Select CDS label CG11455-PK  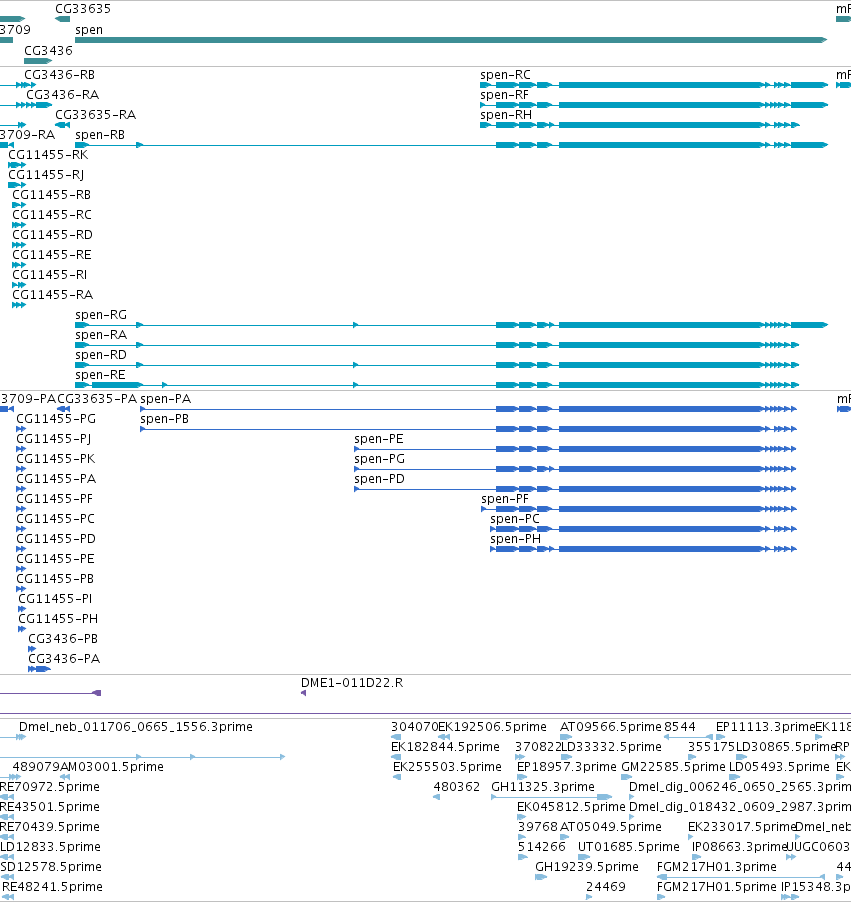56,458
